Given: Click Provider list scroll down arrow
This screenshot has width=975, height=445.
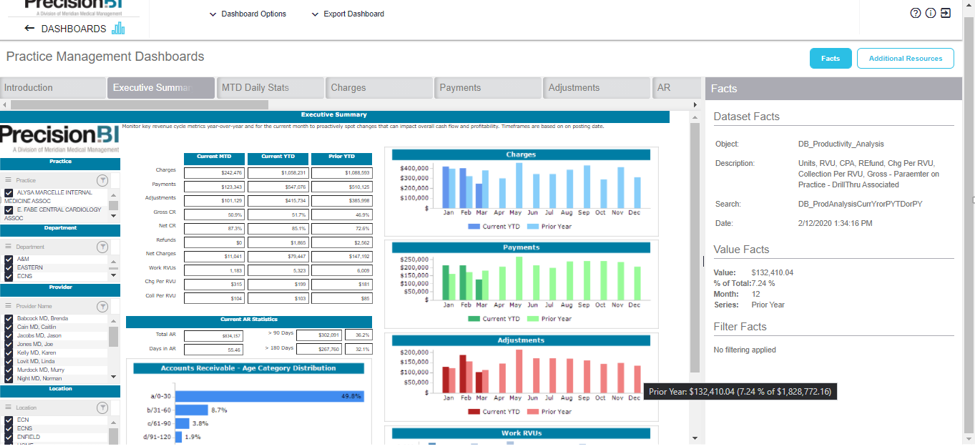Looking at the screenshot, I should coord(113,377).
